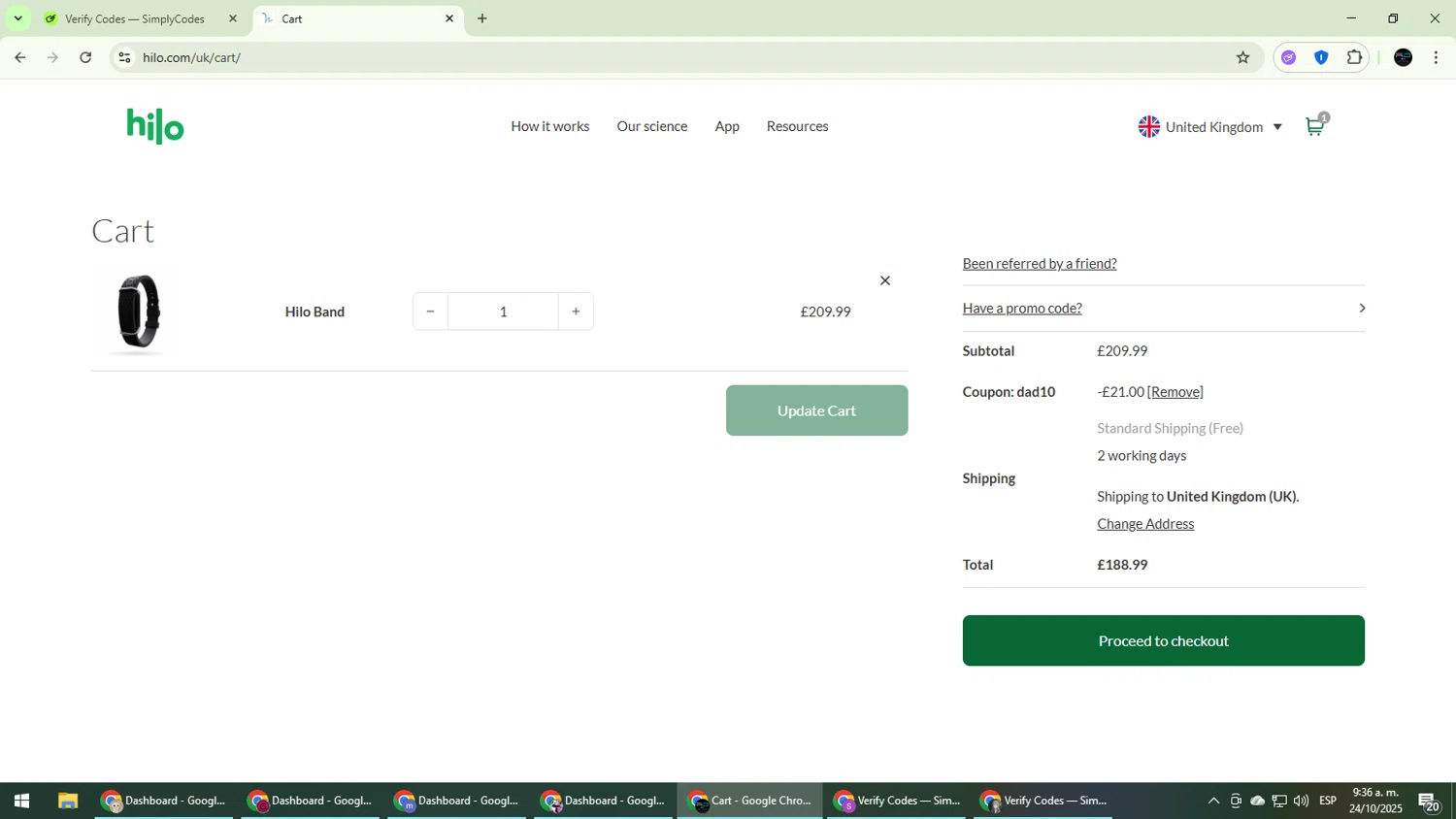Click the Total amount £188.99

point(1122,564)
